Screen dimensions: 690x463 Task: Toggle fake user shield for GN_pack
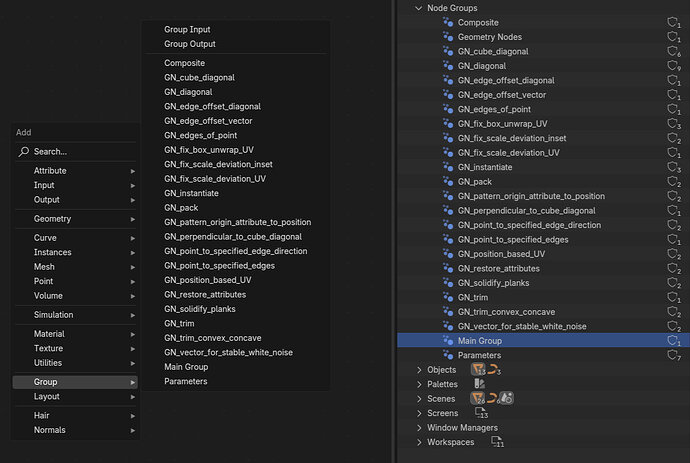[673, 182]
